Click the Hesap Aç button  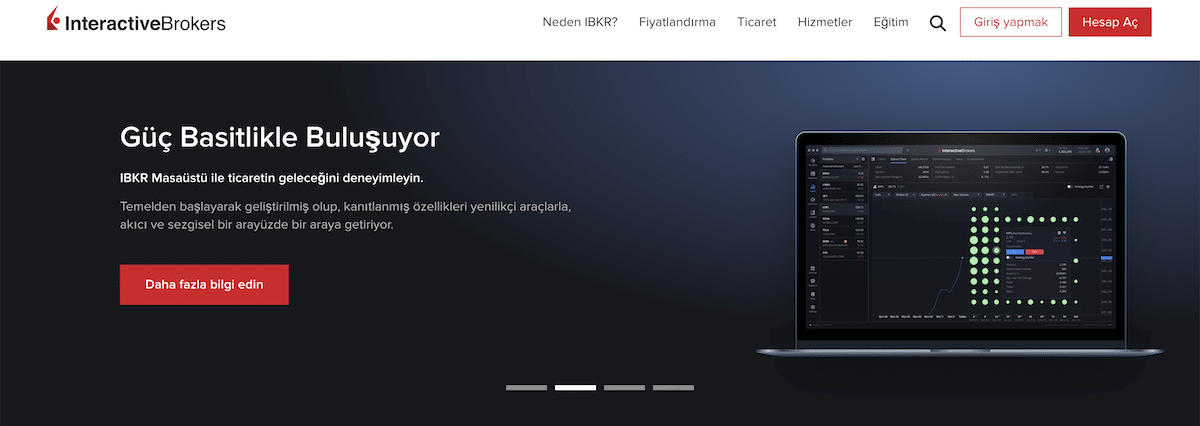point(1110,22)
